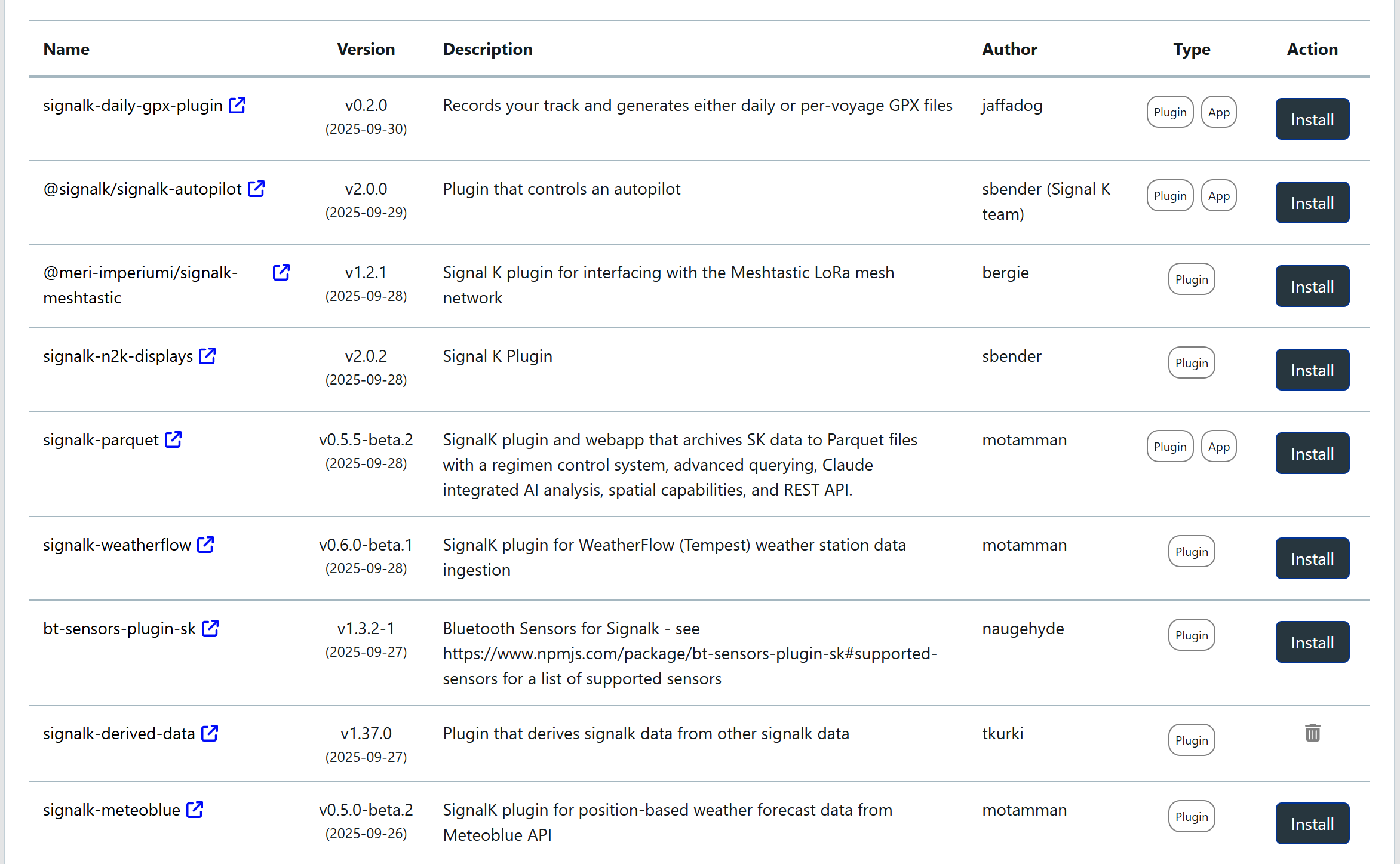Open external link for signalk-derived-data

(210, 733)
